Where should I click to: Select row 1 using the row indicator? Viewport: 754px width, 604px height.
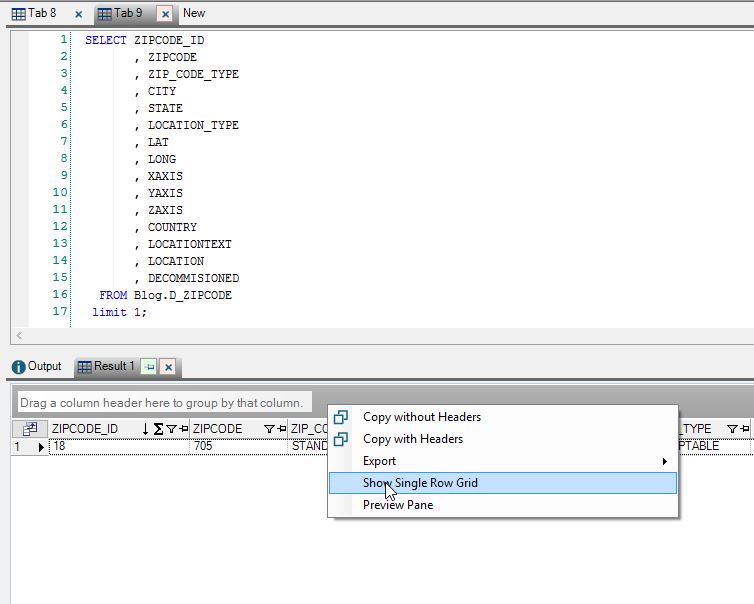click(x=30, y=447)
